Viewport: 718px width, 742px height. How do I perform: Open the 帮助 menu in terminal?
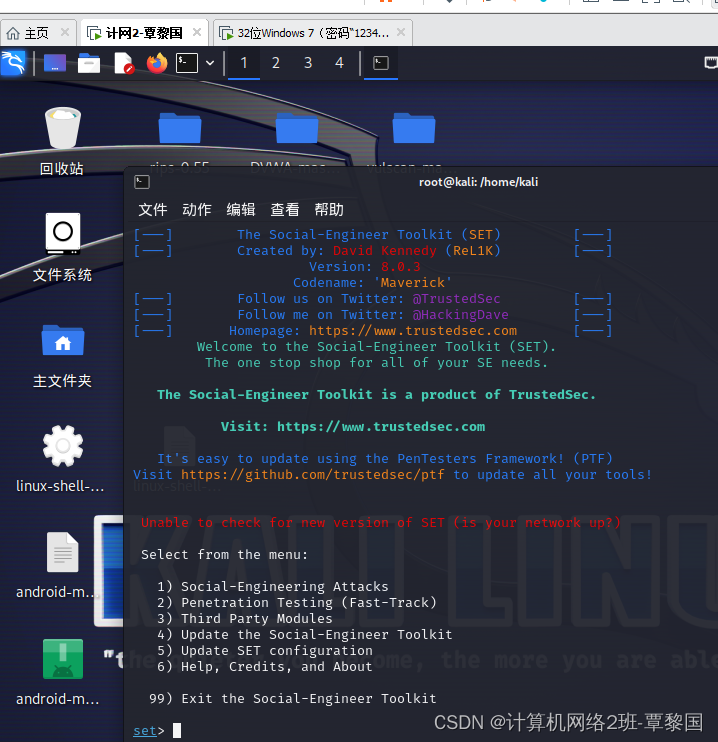pos(329,210)
